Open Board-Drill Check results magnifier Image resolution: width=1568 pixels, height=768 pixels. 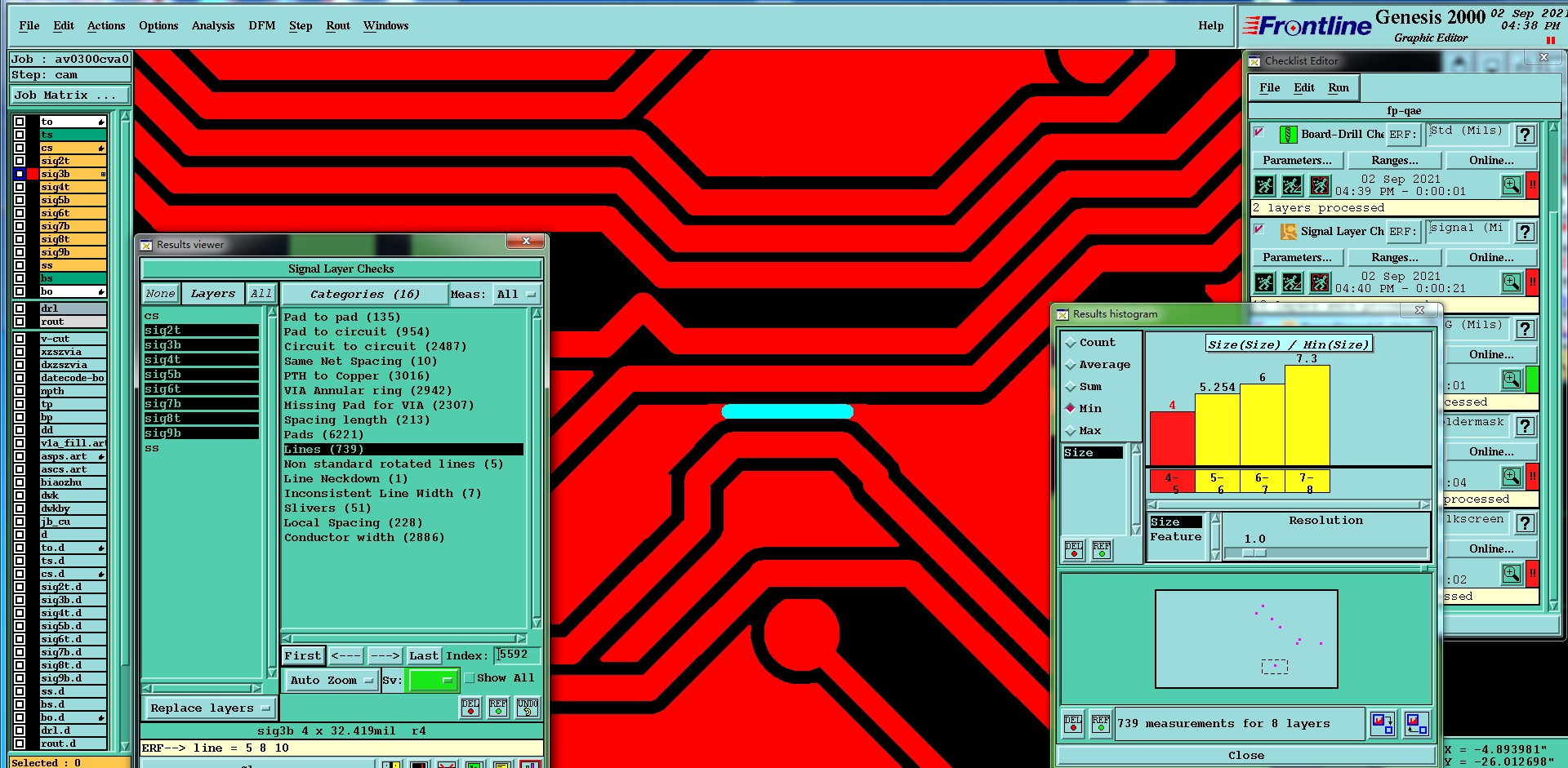tap(1512, 185)
